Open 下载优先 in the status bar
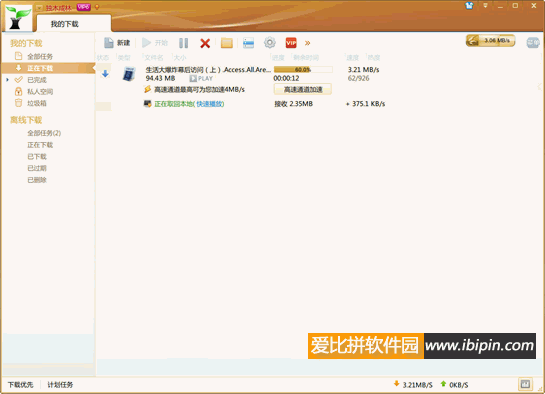 click(x=21, y=385)
